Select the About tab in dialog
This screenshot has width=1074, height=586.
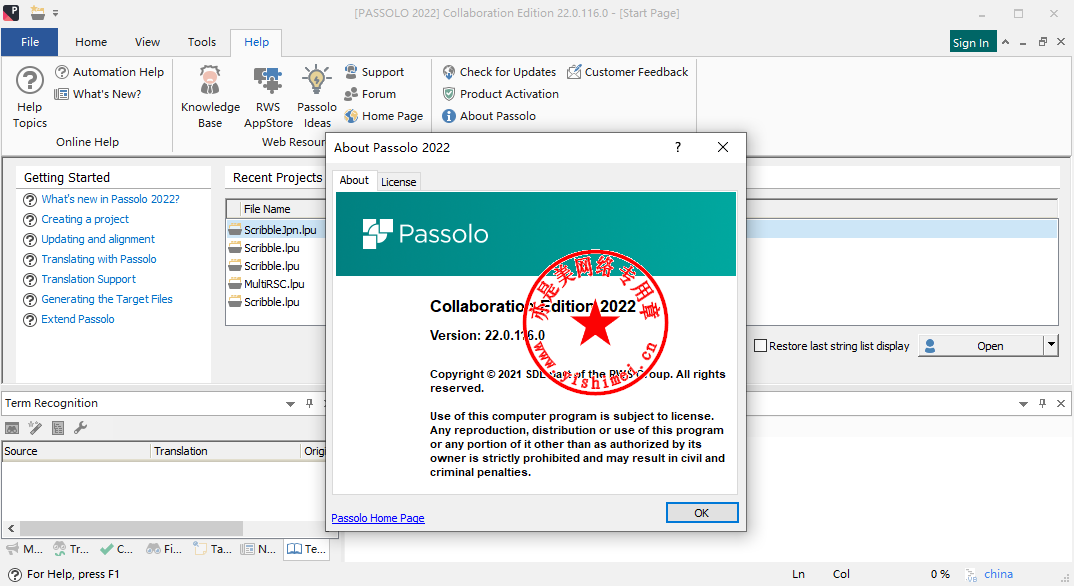[354, 180]
